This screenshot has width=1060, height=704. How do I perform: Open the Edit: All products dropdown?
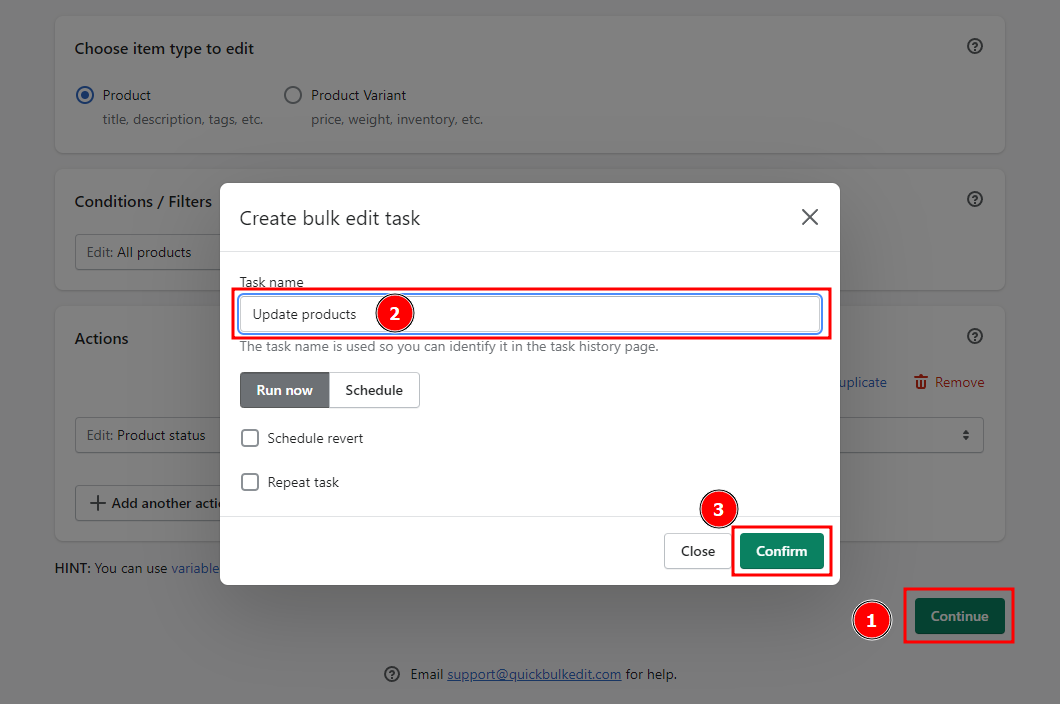tap(146, 252)
